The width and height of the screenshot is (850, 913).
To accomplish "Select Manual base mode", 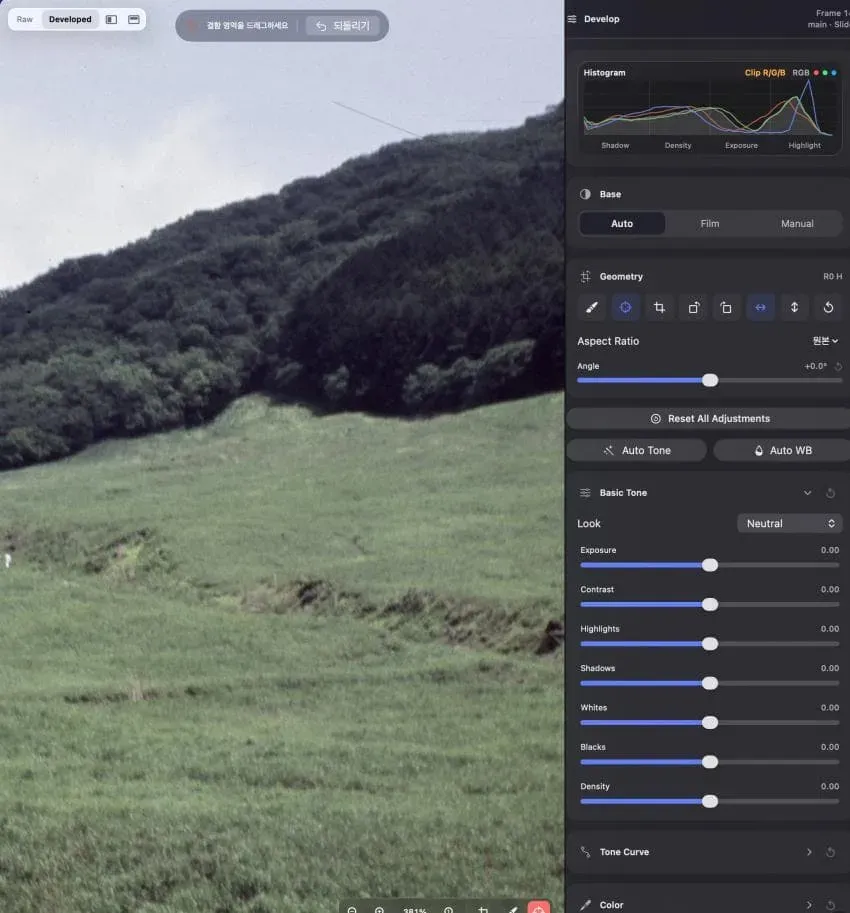I will 797,224.
